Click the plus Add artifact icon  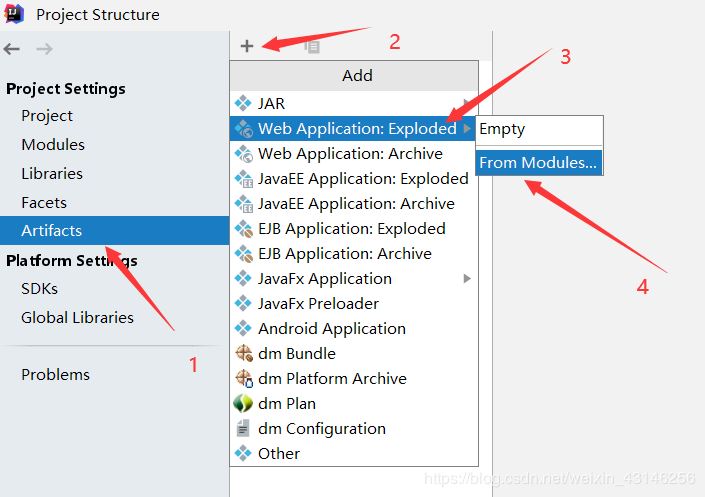[x=247, y=46]
